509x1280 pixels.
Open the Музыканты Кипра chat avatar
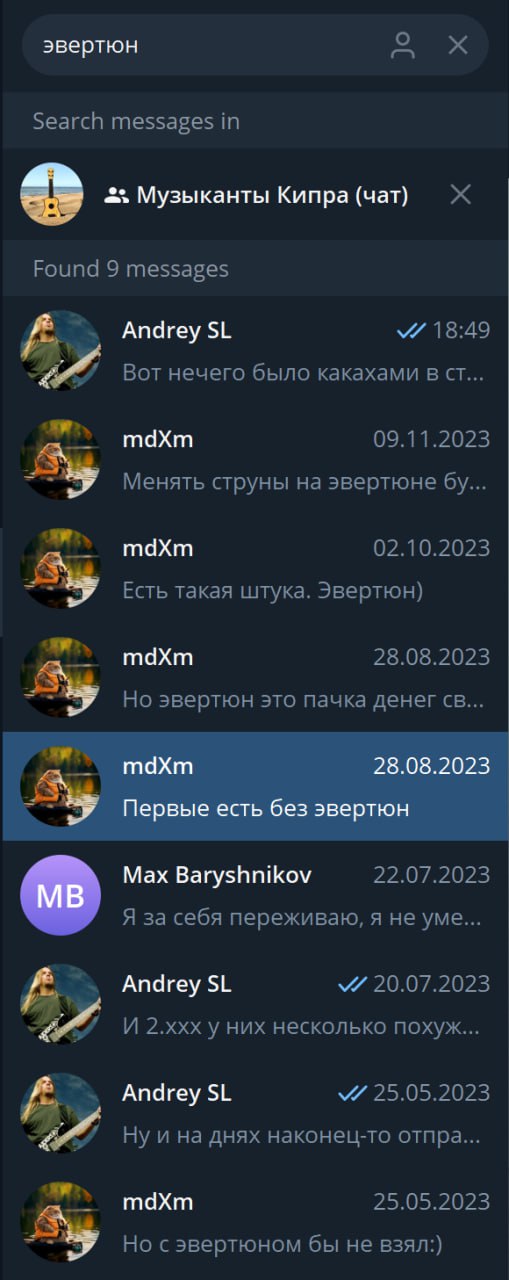coord(52,194)
